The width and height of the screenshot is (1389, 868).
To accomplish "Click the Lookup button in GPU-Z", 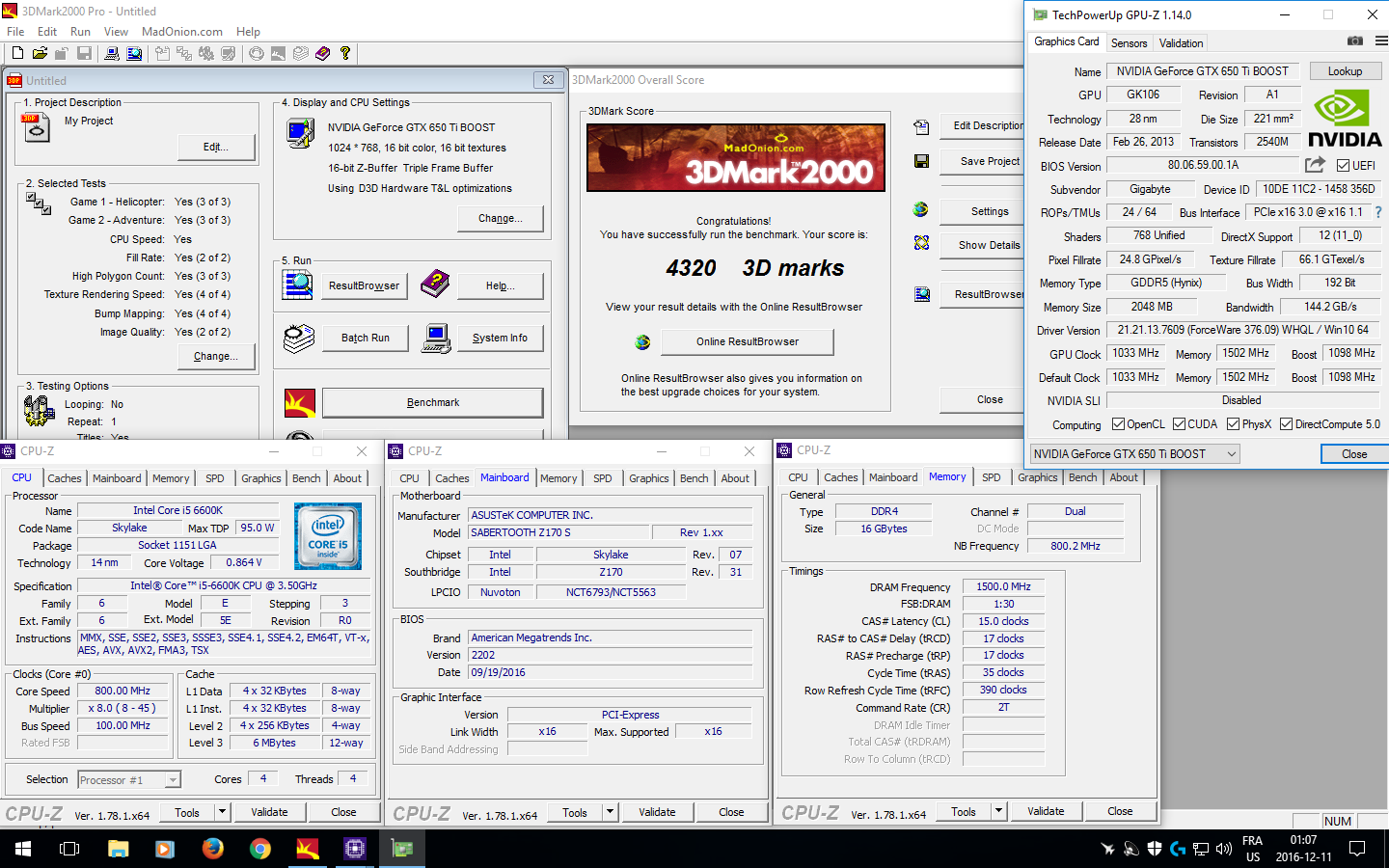I will click(x=1345, y=71).
